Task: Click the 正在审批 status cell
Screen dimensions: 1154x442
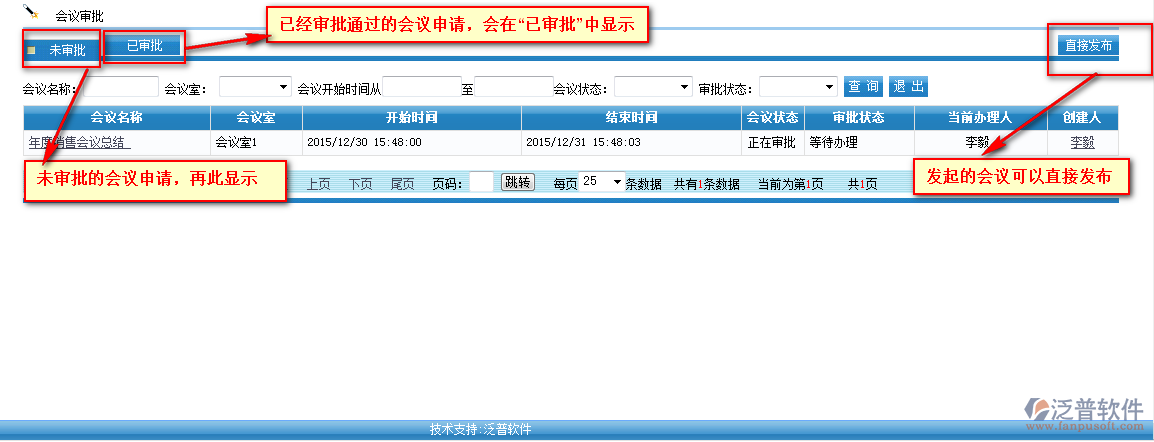Action: click(x=771, y=143)
